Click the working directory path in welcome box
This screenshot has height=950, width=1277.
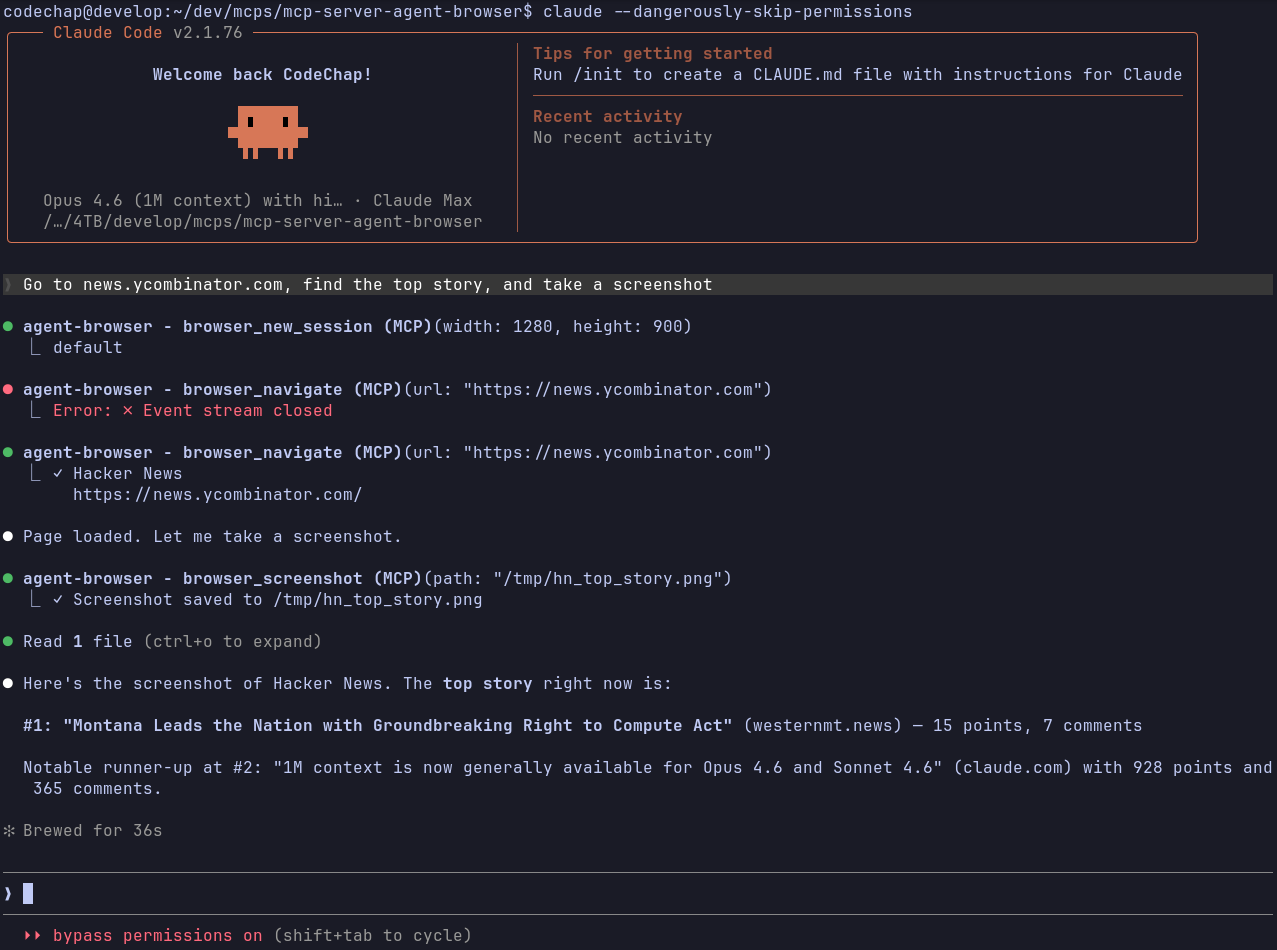click(263, 222)
